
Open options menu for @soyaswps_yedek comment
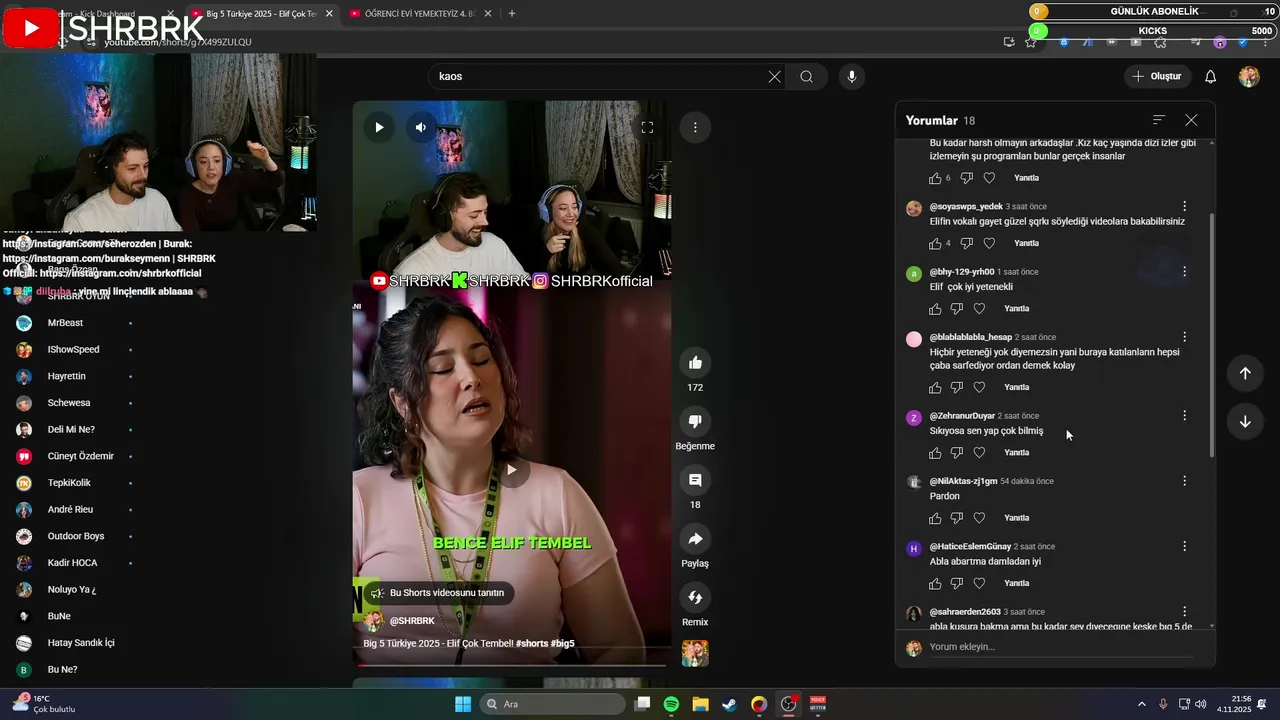click(x=1185, y=206)
